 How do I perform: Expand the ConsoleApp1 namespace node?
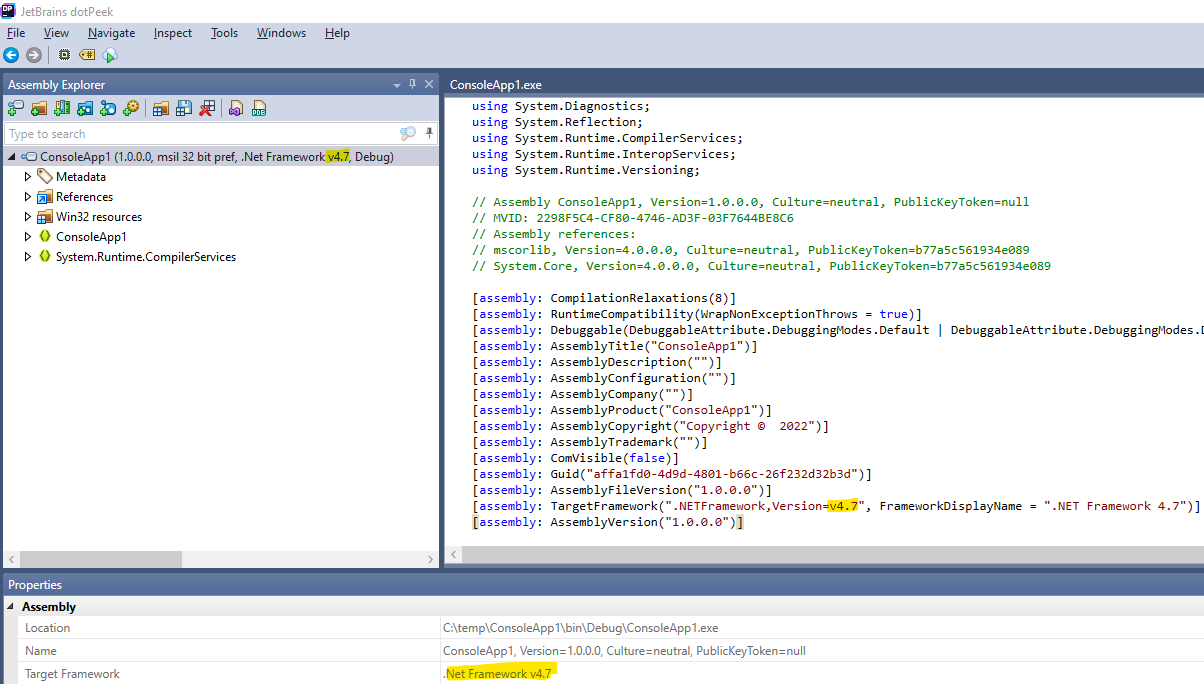pyautogui.click(x=28, y=236)
